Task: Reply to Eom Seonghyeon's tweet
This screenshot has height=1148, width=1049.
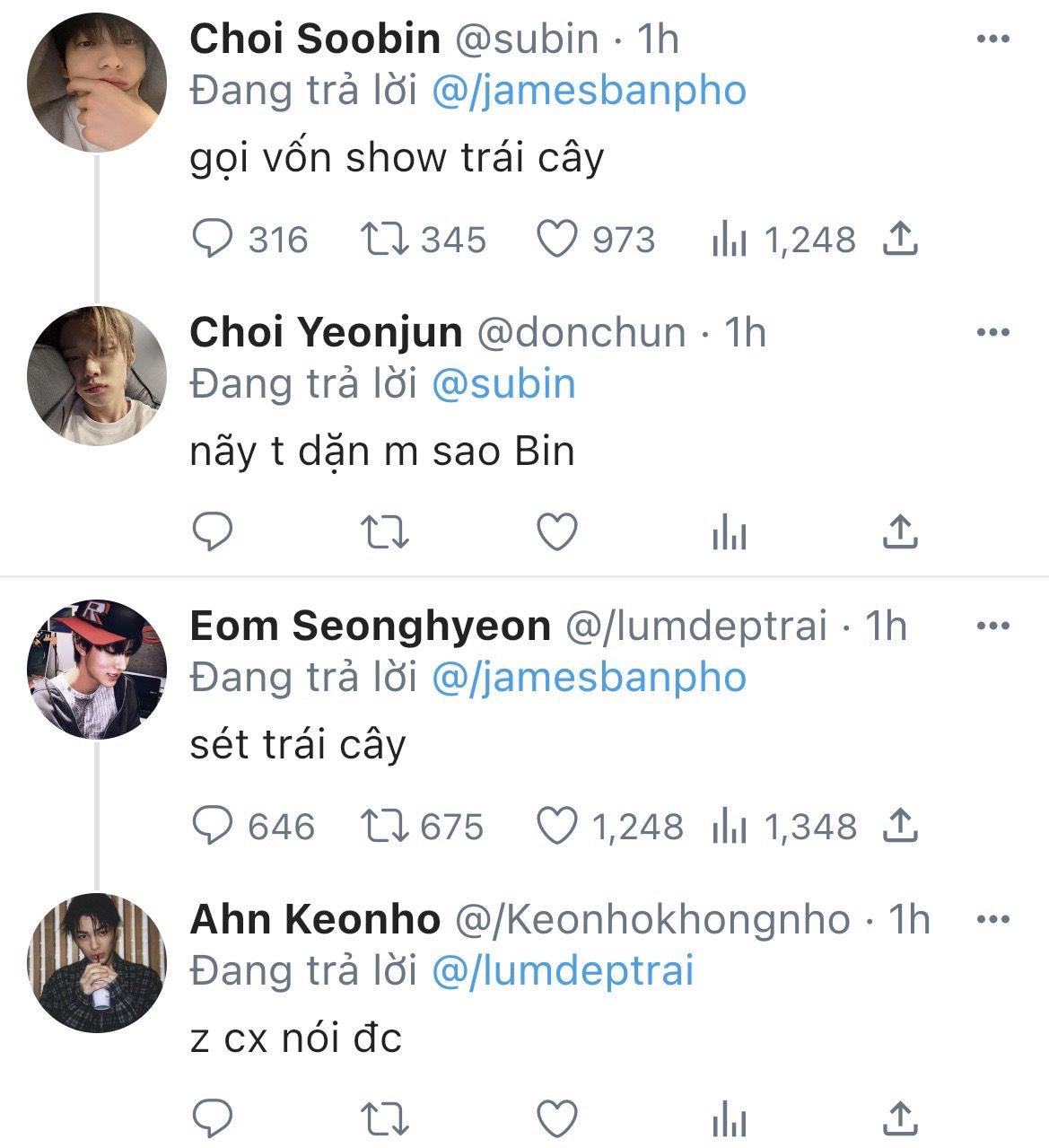Action: pos(214,827)
